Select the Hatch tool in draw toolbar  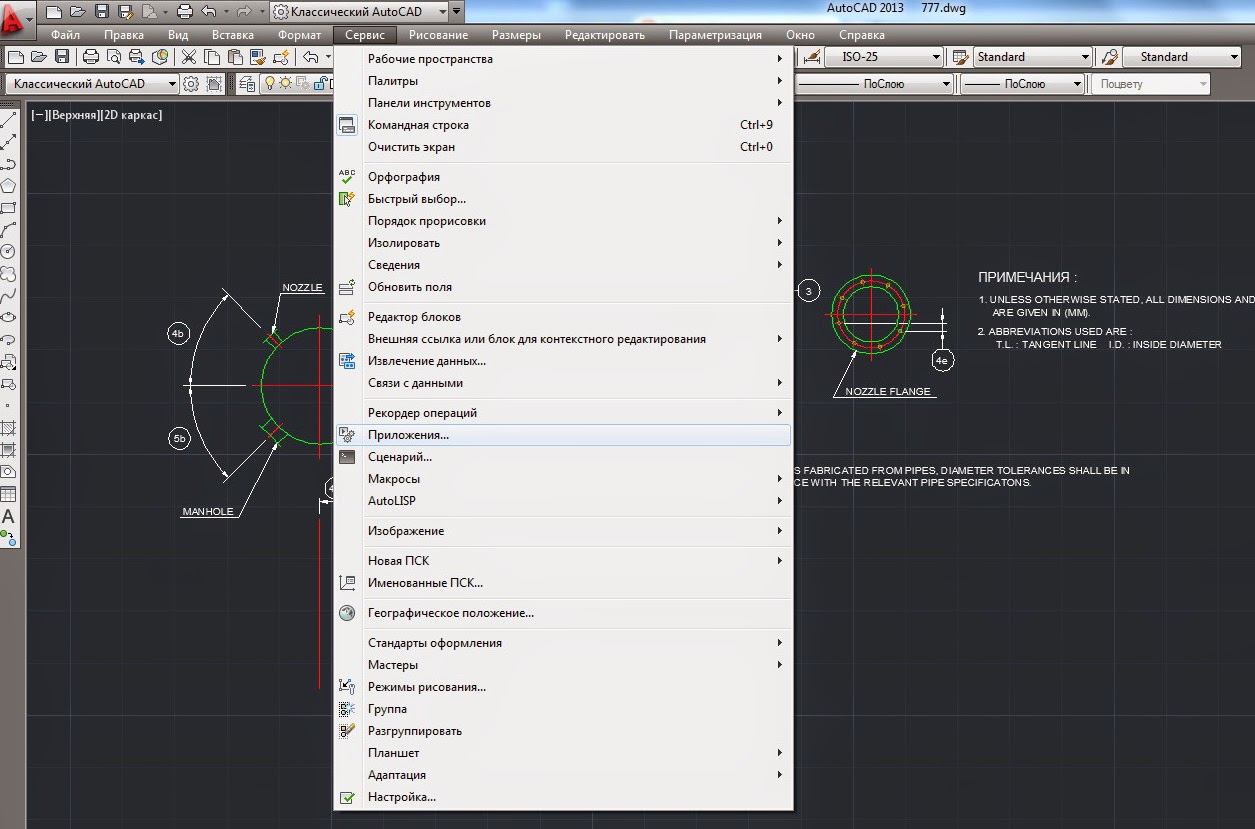(8, 427)
